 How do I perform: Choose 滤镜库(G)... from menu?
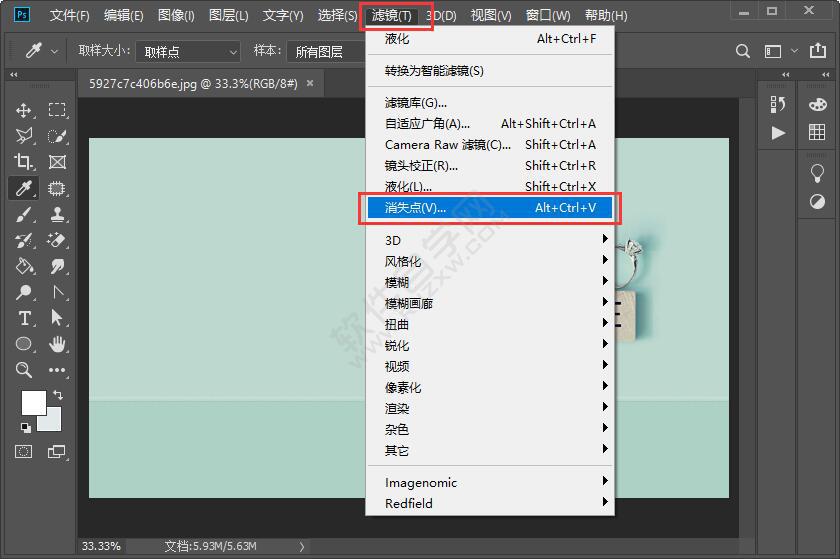(490, 102)
